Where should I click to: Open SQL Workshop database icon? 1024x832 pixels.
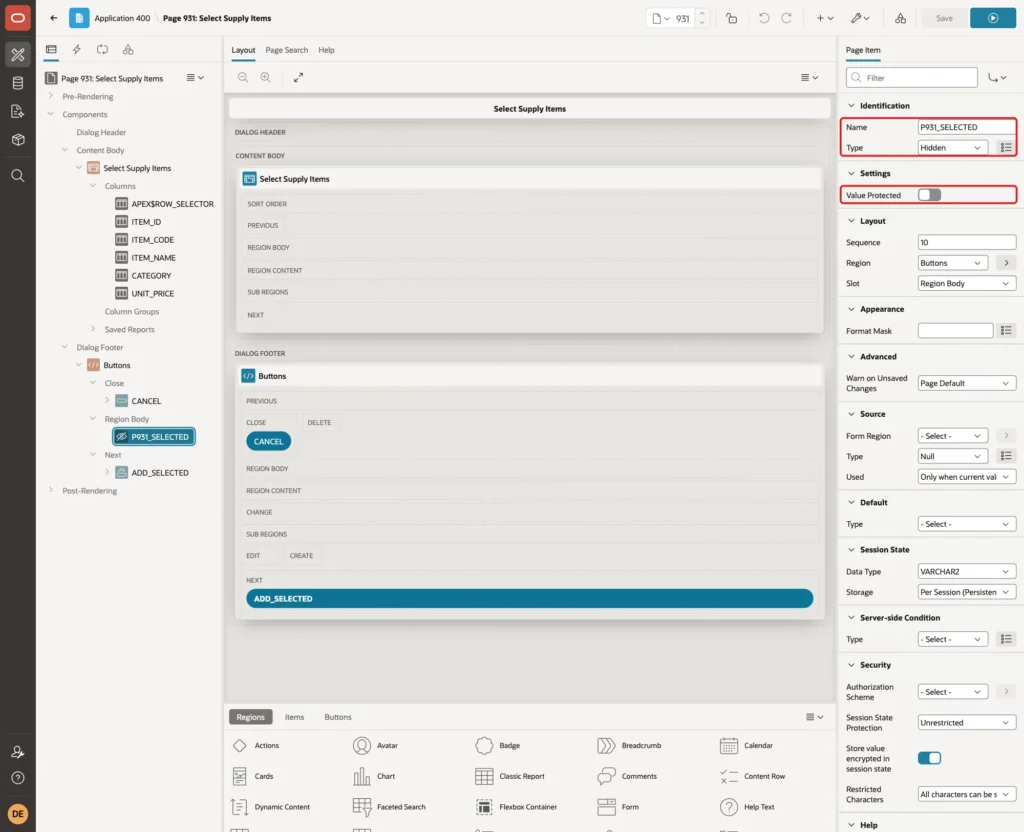(x=18, y=83)
